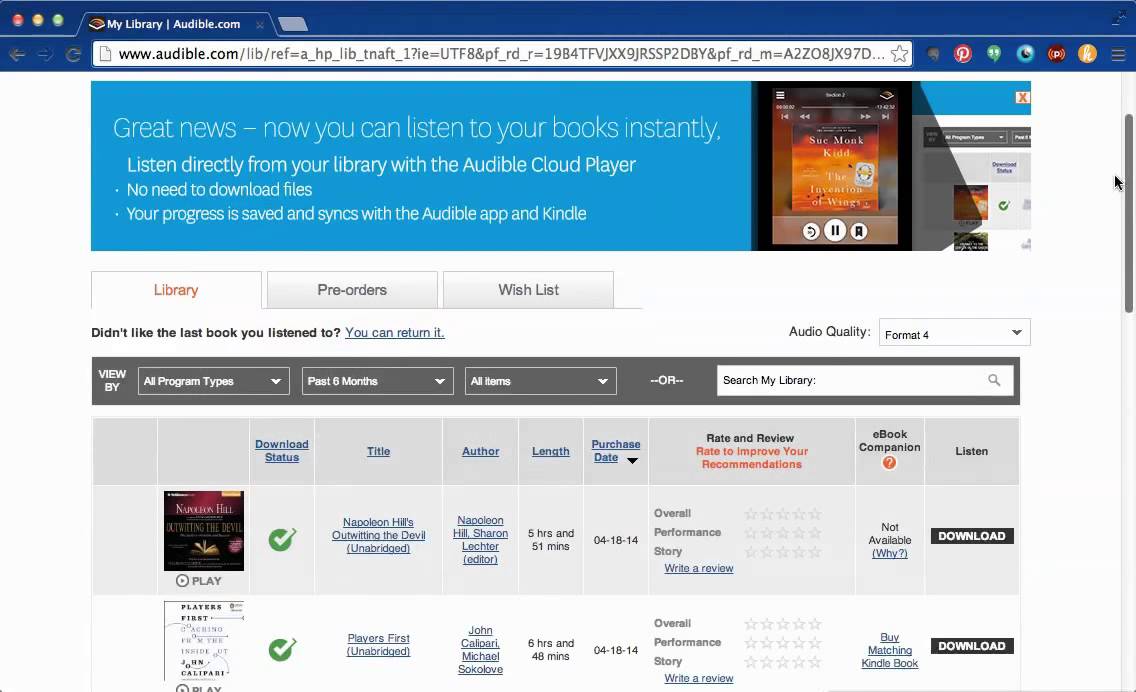The image size is (1136, 692).
Task: Click Outwitting the Devil download status checkmark
Action: (282, 539)
